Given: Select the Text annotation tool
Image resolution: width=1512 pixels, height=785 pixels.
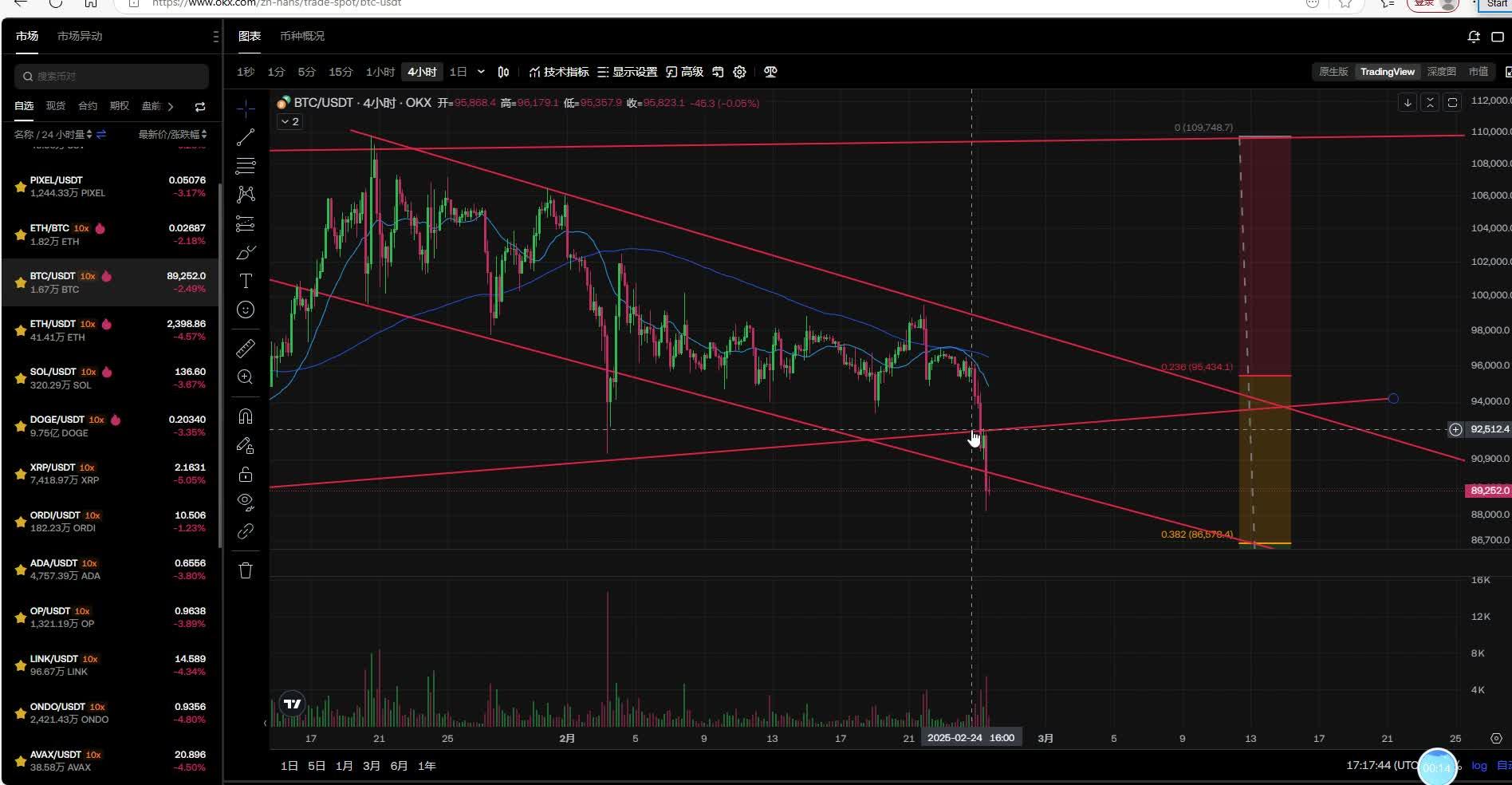Looking at the screenshot, I should pyautogui.click(x=246, y=281).
